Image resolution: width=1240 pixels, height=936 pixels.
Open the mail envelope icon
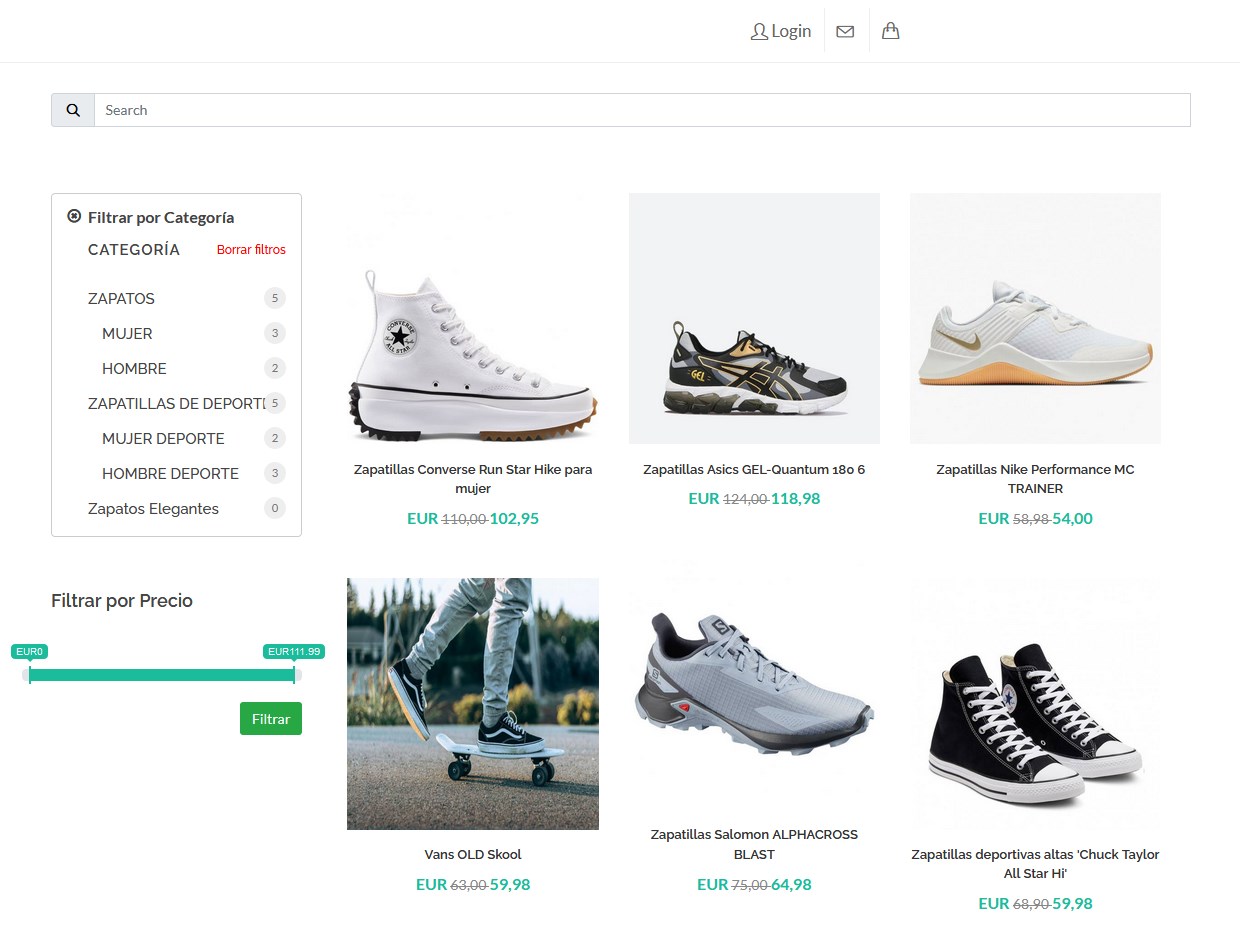click(x=845, y=31)
